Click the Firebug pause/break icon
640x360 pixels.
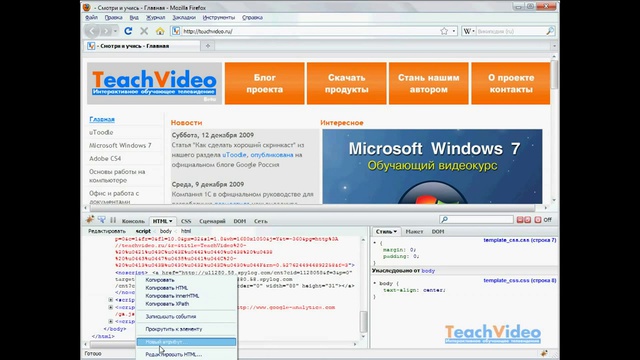coord(113,220)
